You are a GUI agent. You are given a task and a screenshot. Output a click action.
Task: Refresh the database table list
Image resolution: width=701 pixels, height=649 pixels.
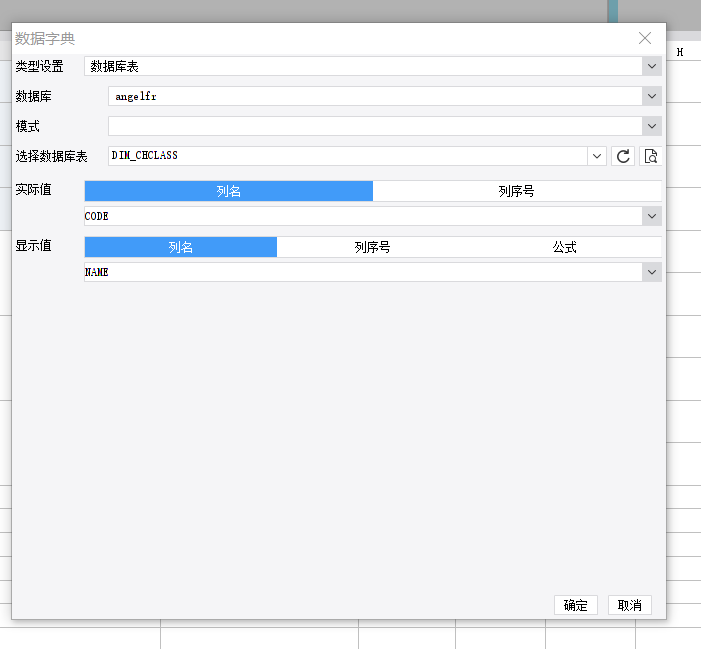click(x=623, y=156)
